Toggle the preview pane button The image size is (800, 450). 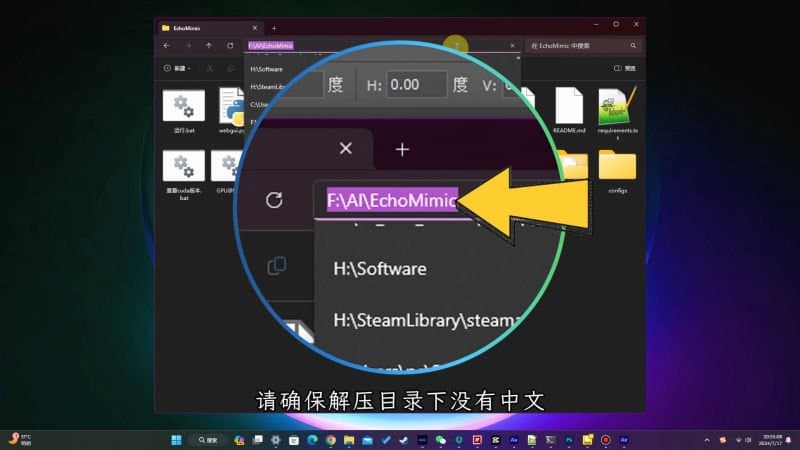point(625,68)
